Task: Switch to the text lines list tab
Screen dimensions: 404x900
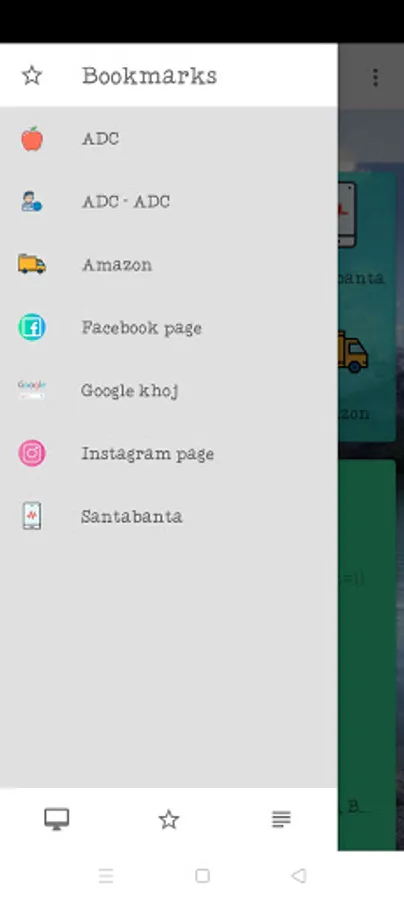Action: point(281,819)
